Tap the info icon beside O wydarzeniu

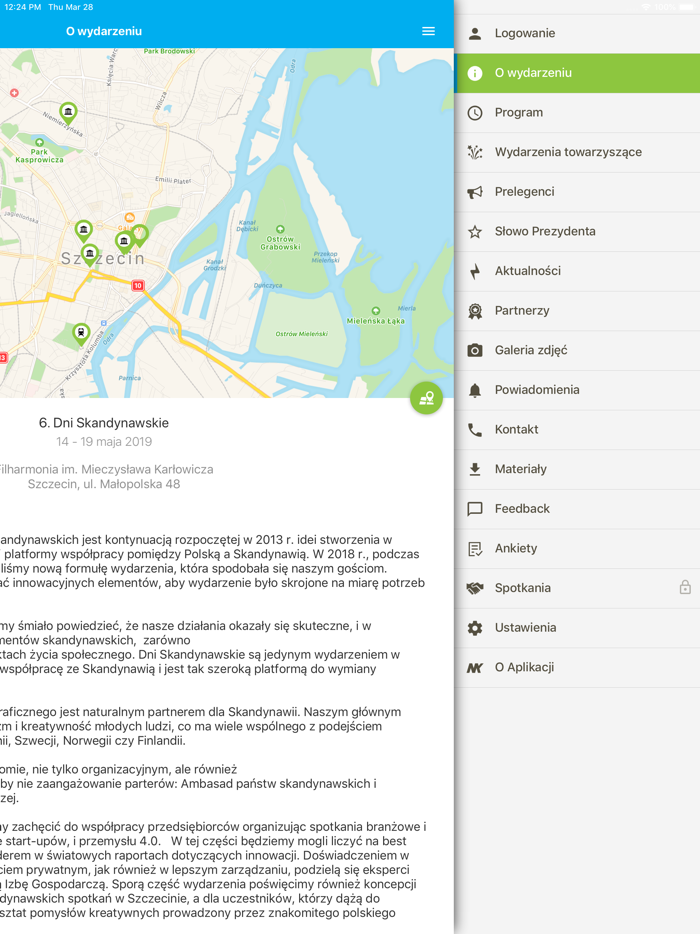tap(475, 73)
